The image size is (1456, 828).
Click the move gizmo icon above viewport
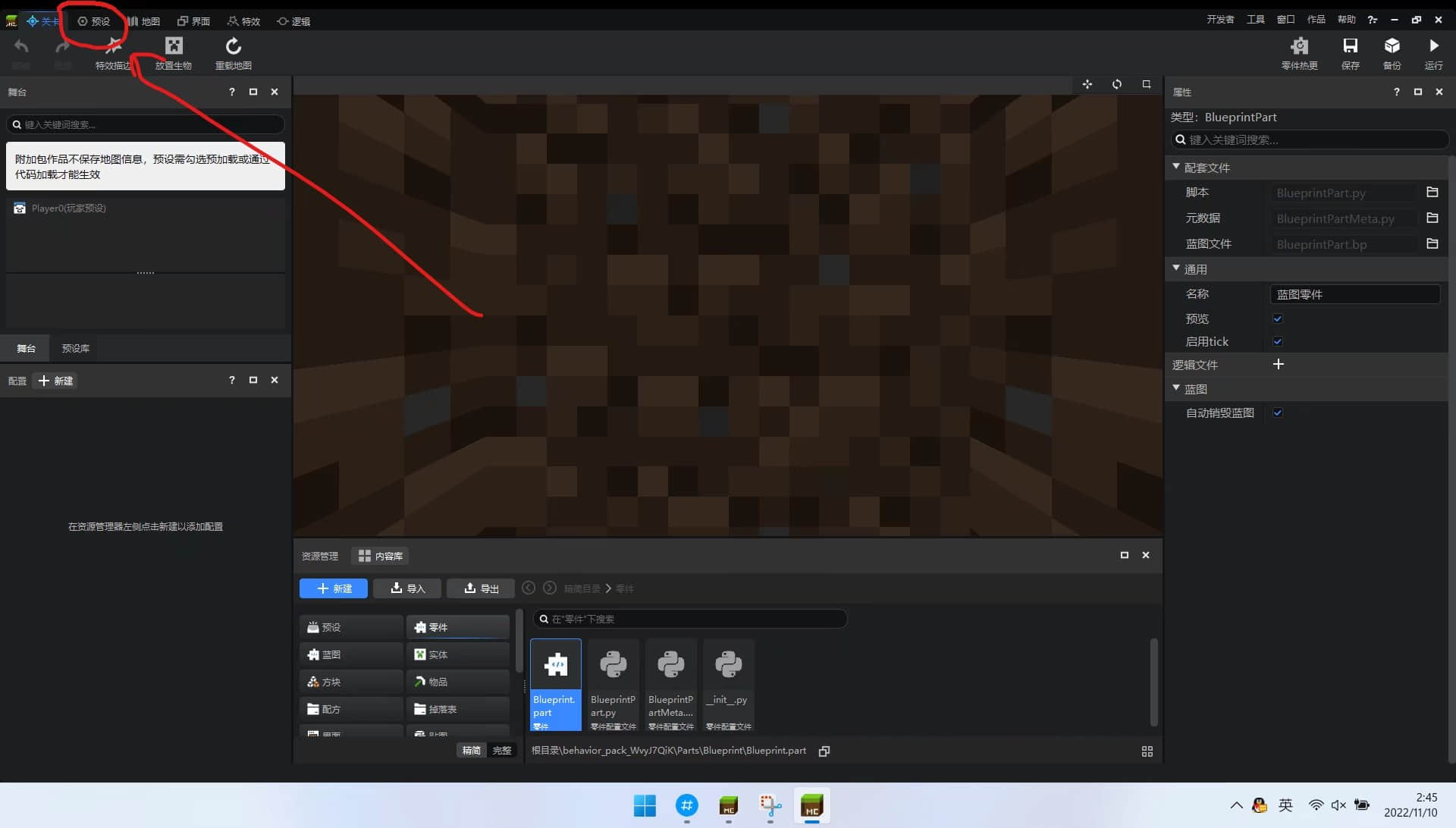tap(1087, 84)
